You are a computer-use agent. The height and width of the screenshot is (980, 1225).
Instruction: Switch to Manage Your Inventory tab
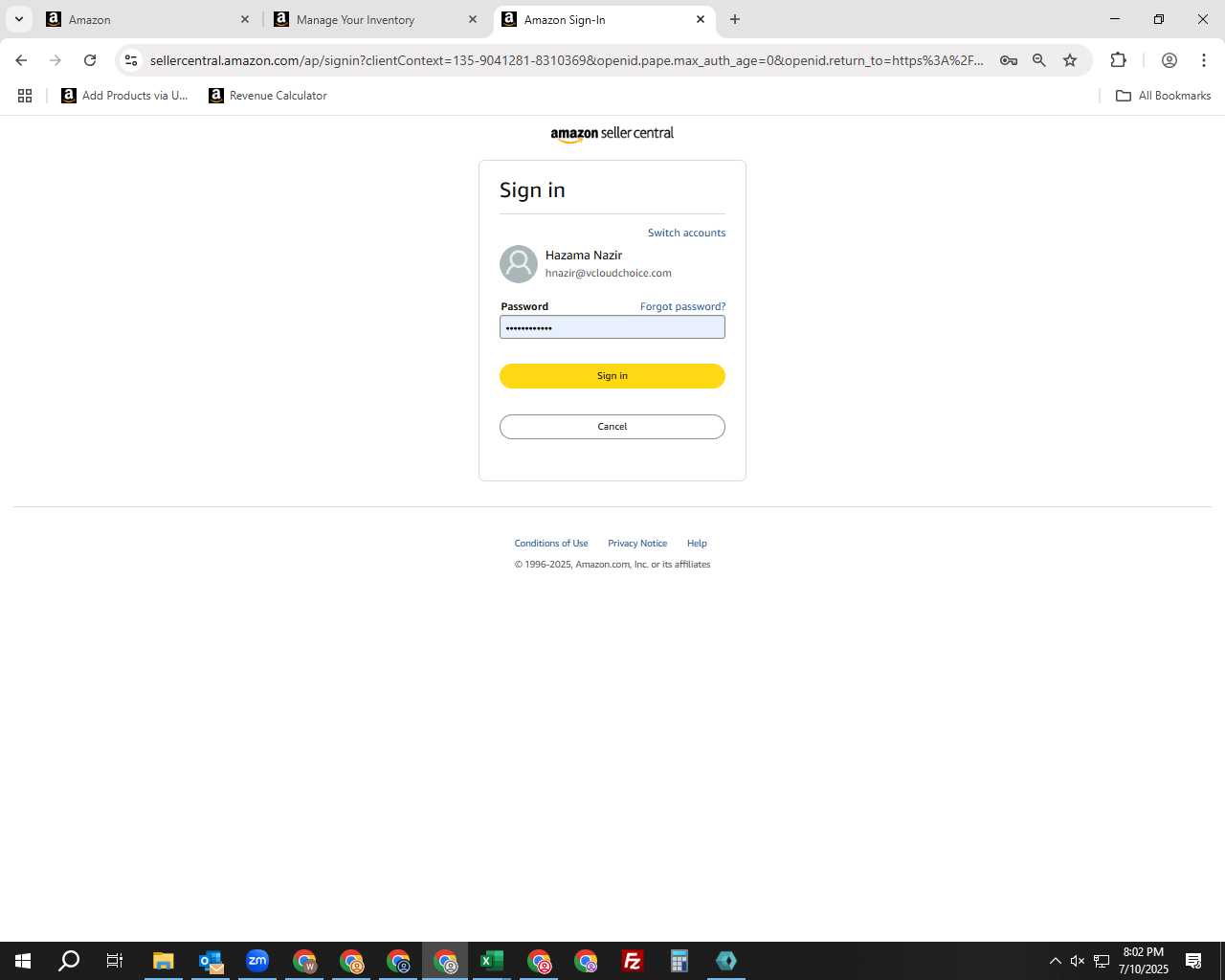[x=376, y=19]
